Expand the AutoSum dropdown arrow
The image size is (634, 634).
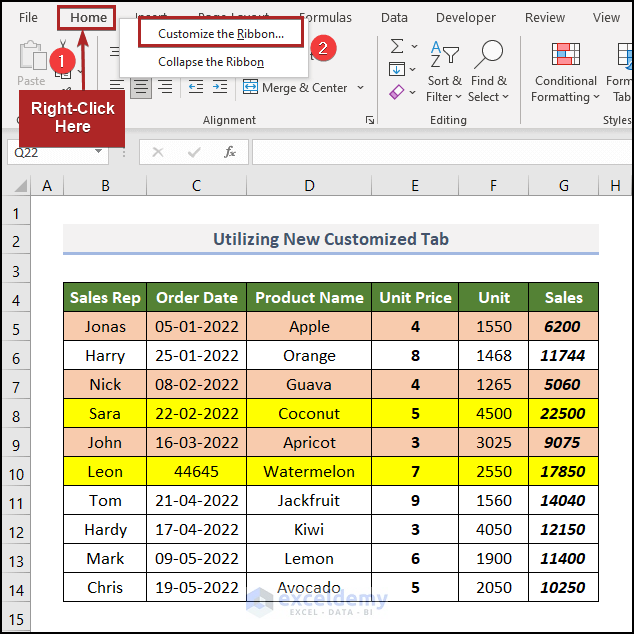point(413,47)
